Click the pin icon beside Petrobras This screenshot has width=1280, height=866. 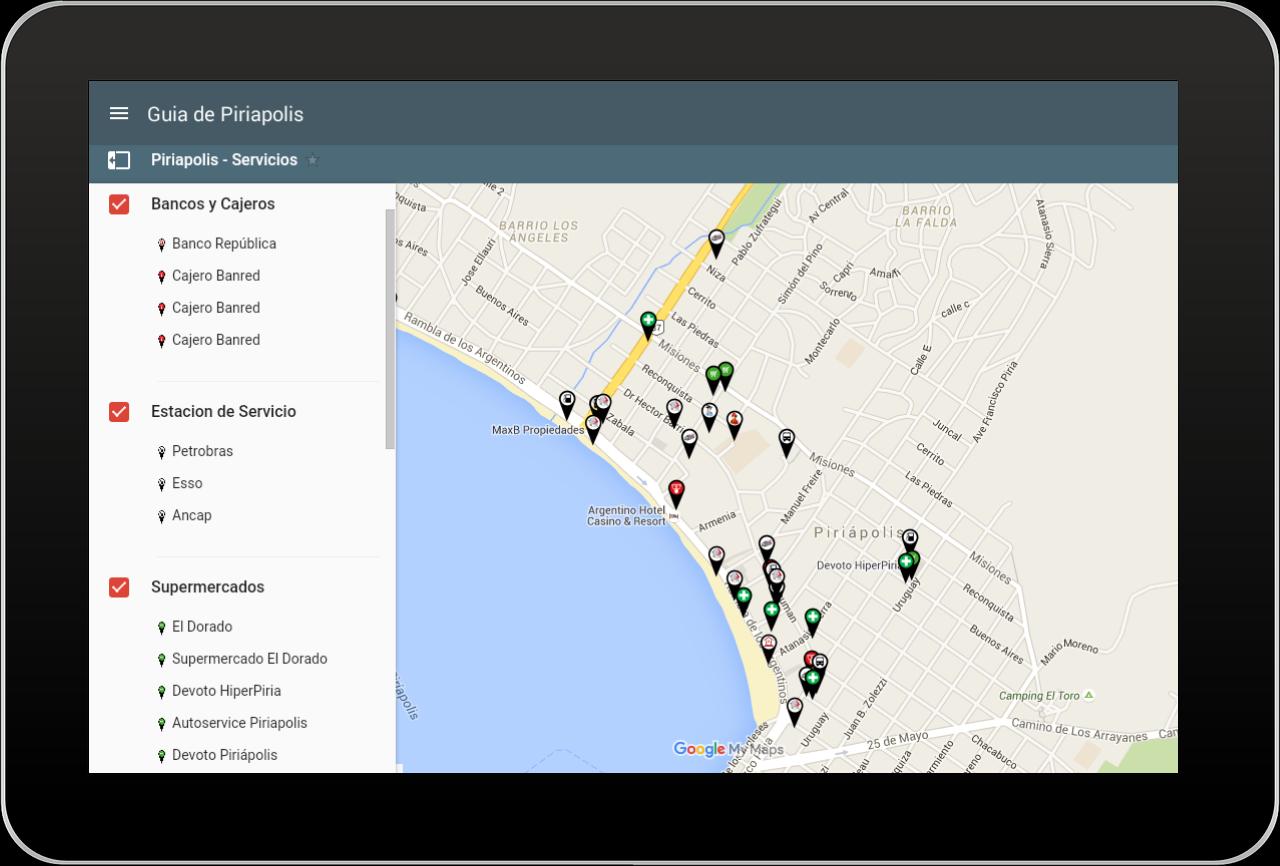(161, 452)
